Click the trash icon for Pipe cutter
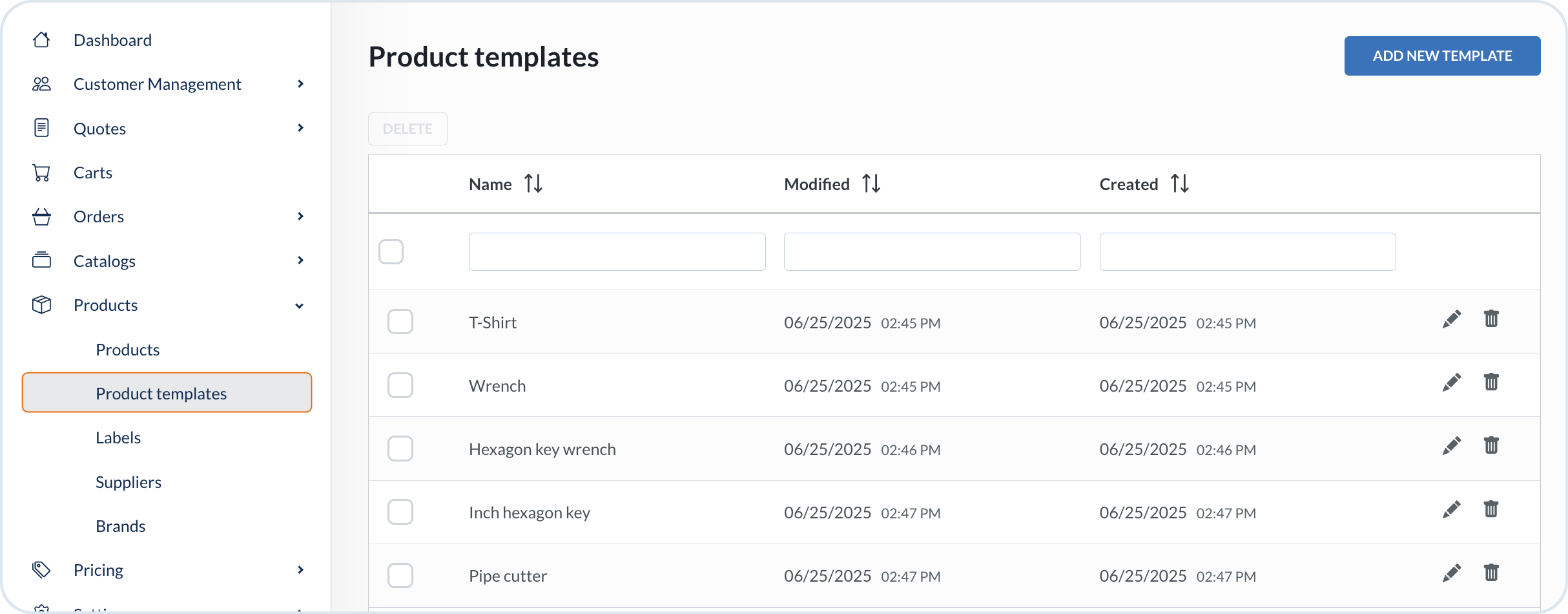The height and width of the screenshot is (614, 1568). (x=1491, y=573)
